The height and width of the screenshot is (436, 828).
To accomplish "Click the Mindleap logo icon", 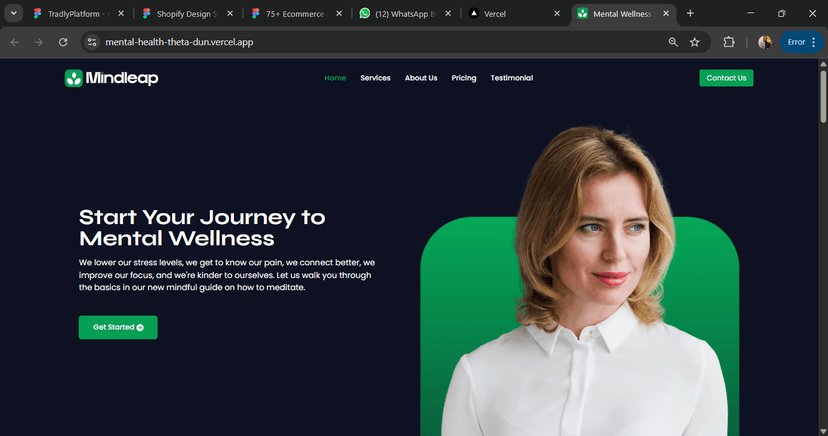I will (x=74, y=78).
